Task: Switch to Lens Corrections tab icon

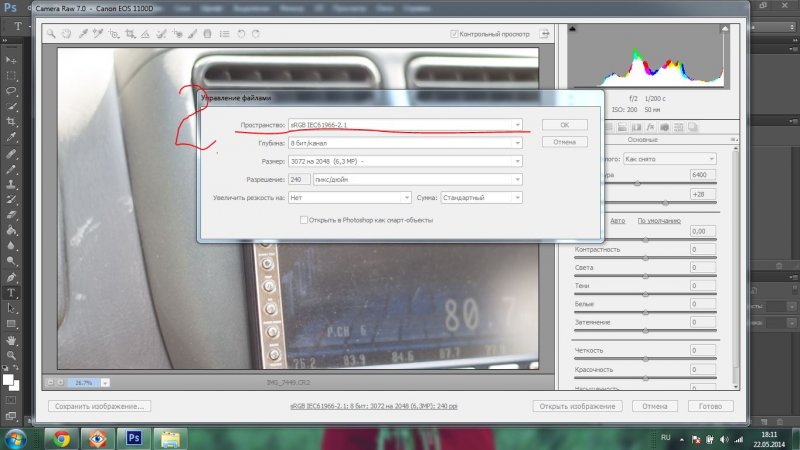Action: click(636, 127)
